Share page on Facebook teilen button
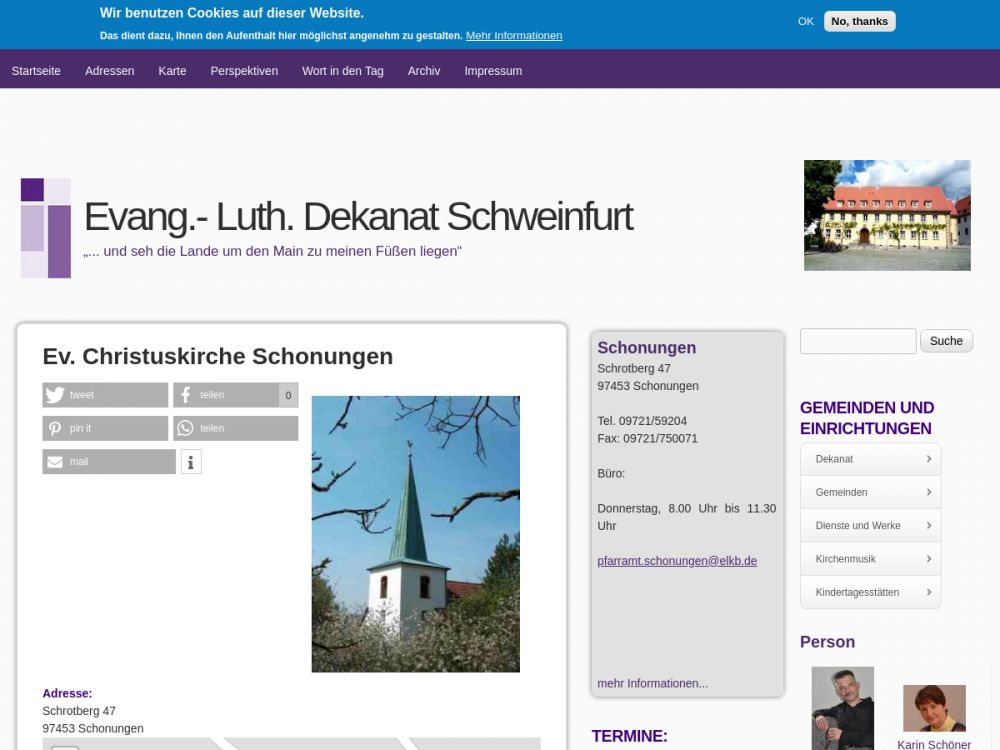Screen dimensions: 1000x750 pyautogui.click(x=226, y=395)
